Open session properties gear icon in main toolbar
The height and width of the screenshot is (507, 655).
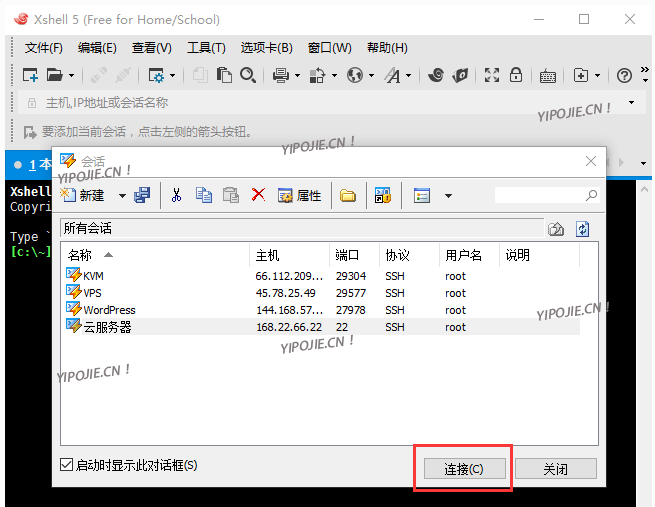coord(157,76)
